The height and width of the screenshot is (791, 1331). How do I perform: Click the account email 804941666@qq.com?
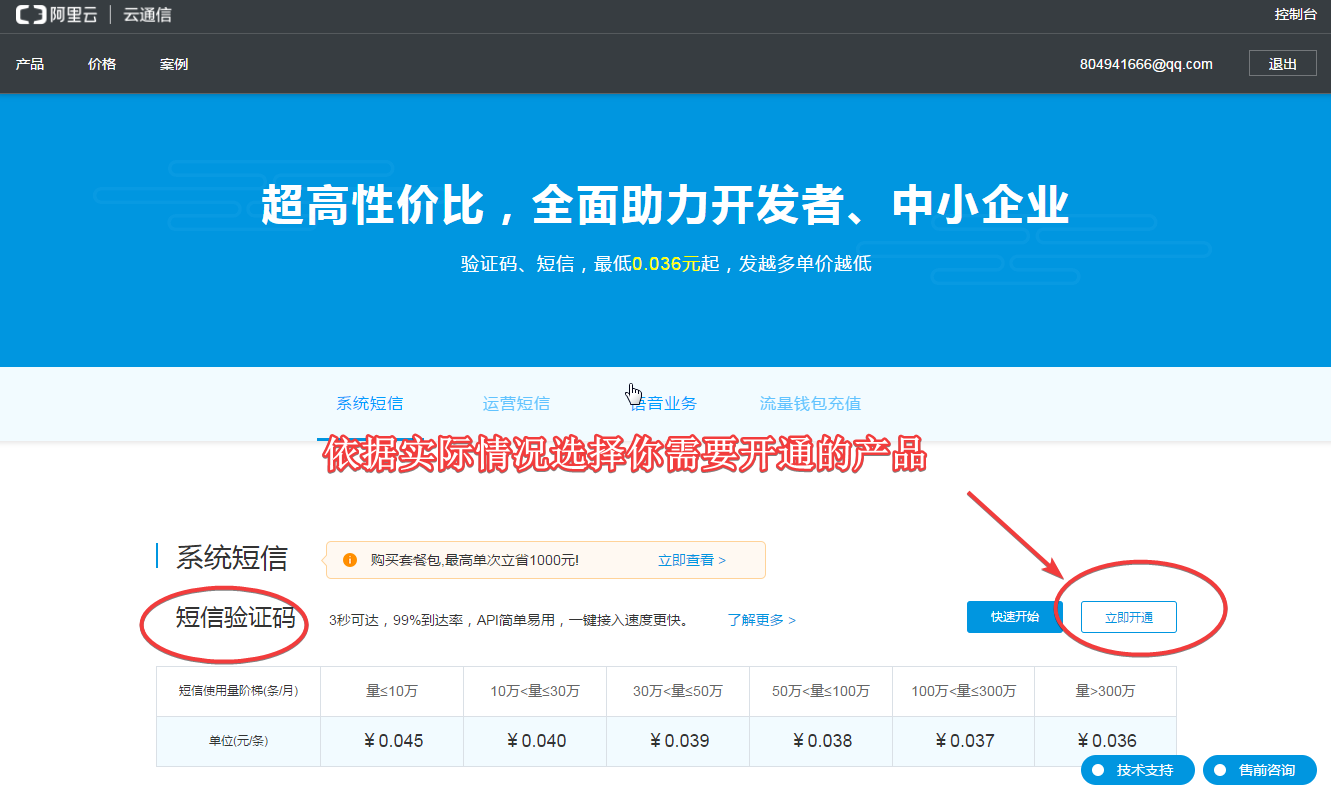[1146, 64]
